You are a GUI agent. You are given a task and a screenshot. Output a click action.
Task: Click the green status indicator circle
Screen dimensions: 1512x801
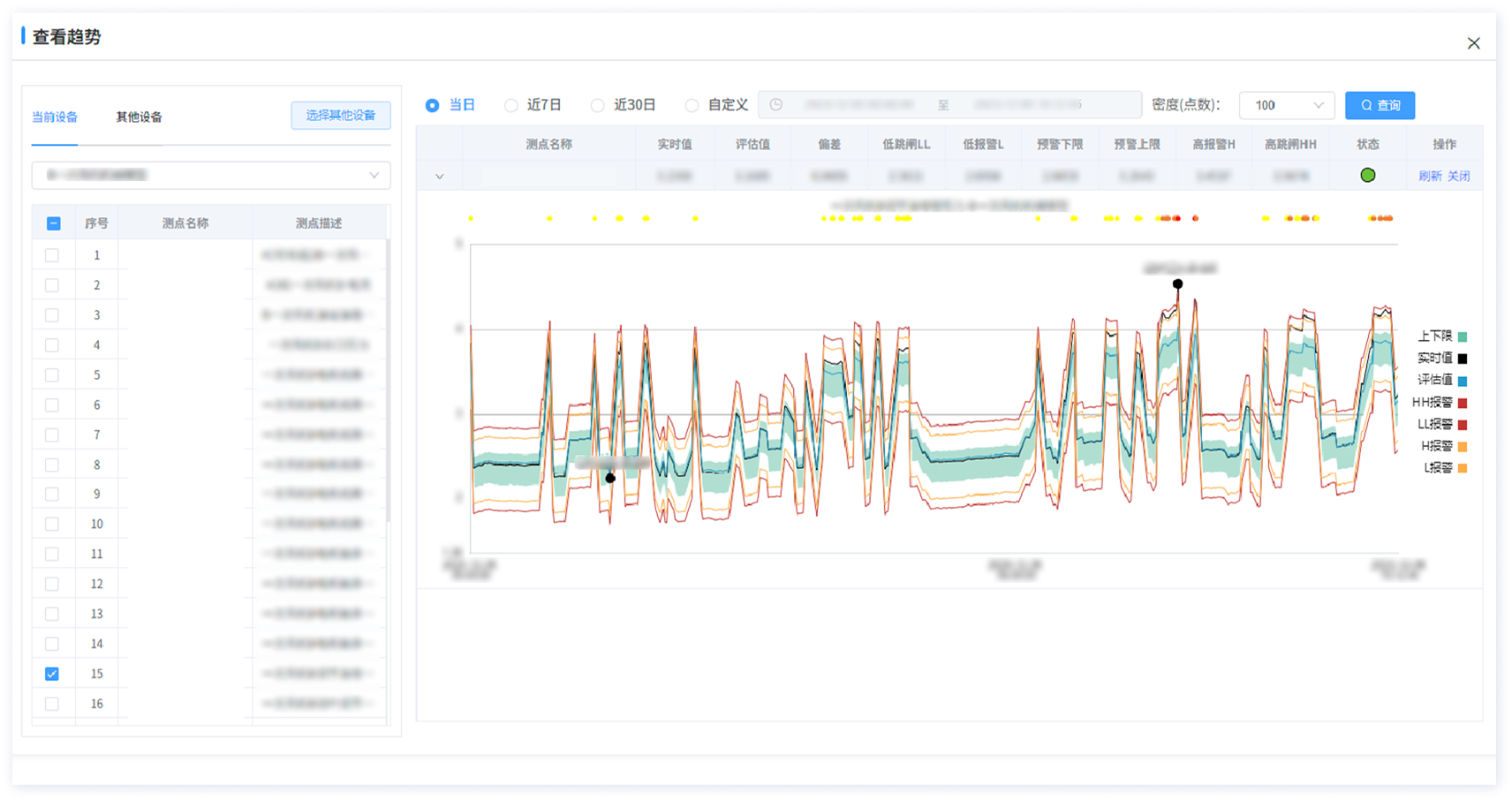(x=1367, y=175)
